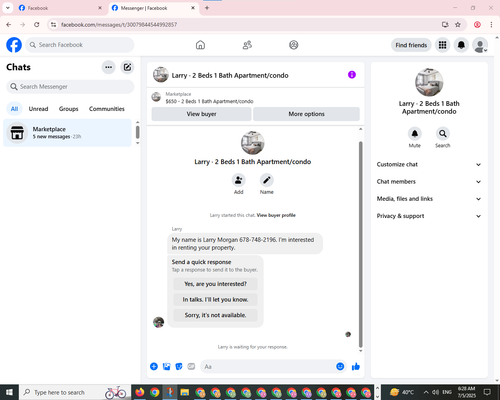Click the Find friends button
The height and width of the screenshot is (400, 500).
[411, 45]
